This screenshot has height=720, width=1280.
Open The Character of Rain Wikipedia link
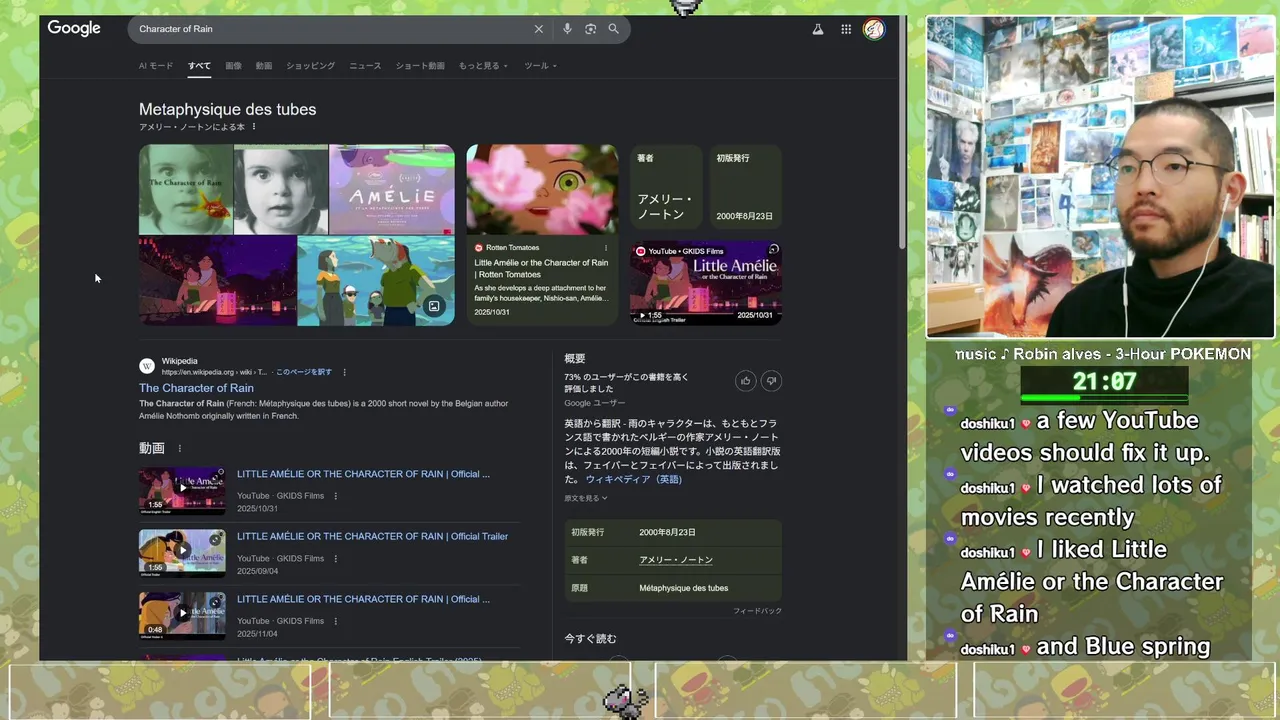click(196, 388)
